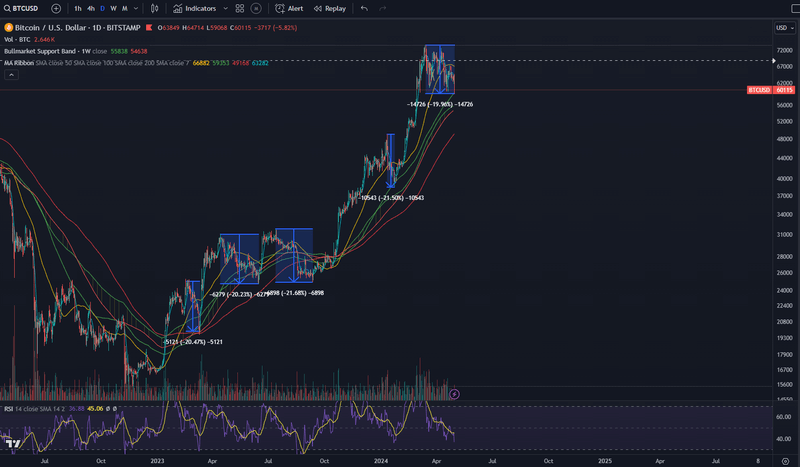Expand the timeframe interval dropdown chevron
800x467 pixels.
(136, 8)
